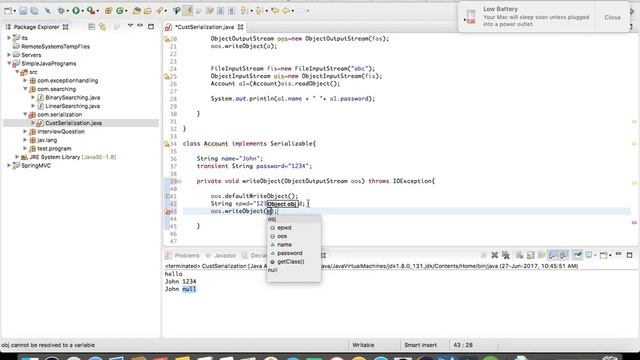Image resolution: width=640 pixels, height=360 pixels.
Task: Click Open Console dropdown icon
Action: coord(604,255)
